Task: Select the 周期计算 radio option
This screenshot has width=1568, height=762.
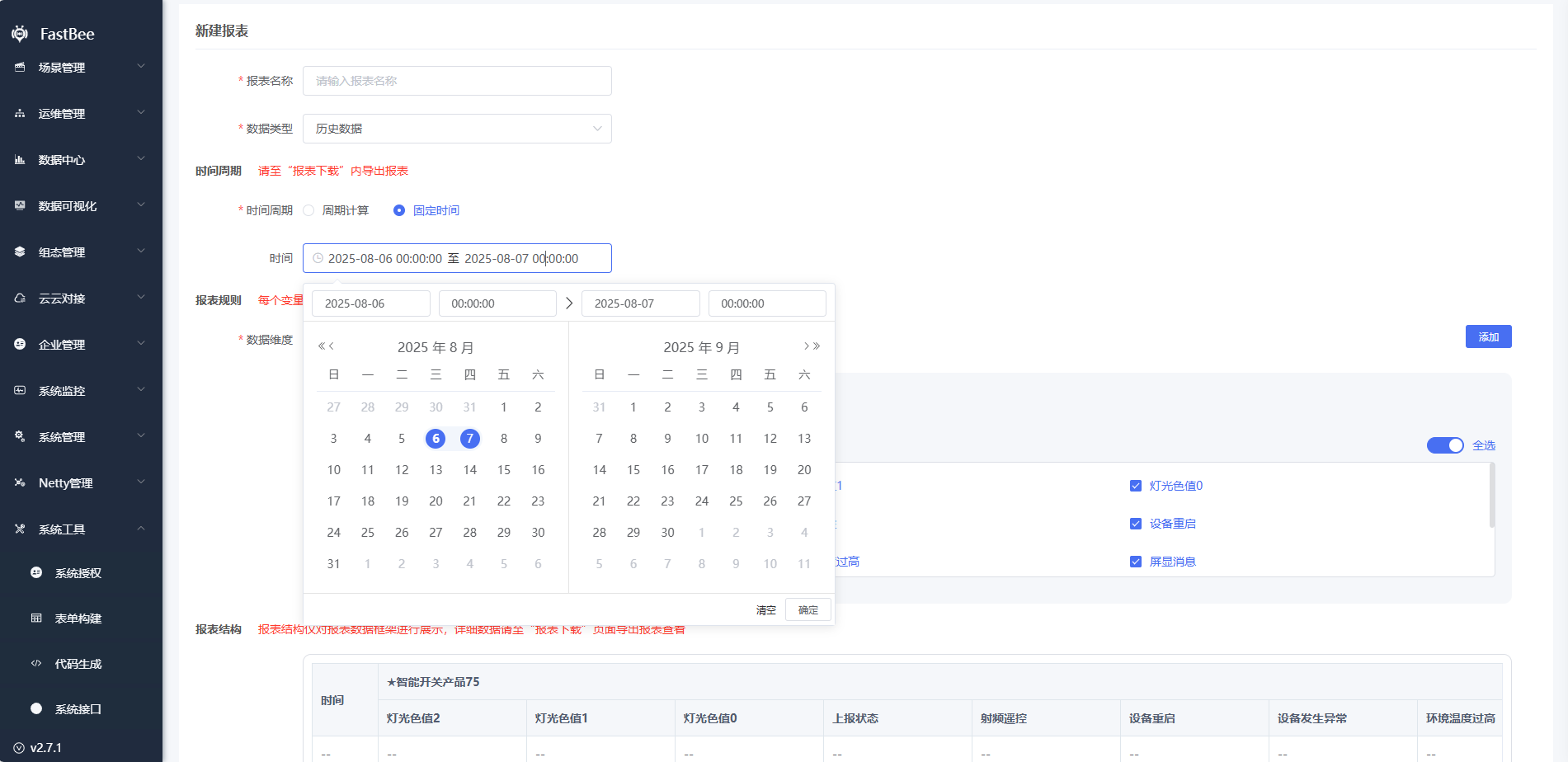Action: pyautogui.click(x=309, y=210)
